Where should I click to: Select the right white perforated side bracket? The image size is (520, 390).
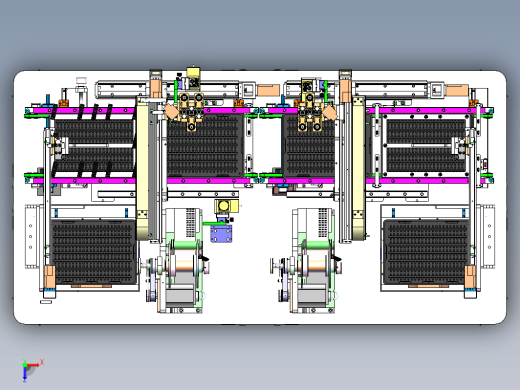coord(488,236)
